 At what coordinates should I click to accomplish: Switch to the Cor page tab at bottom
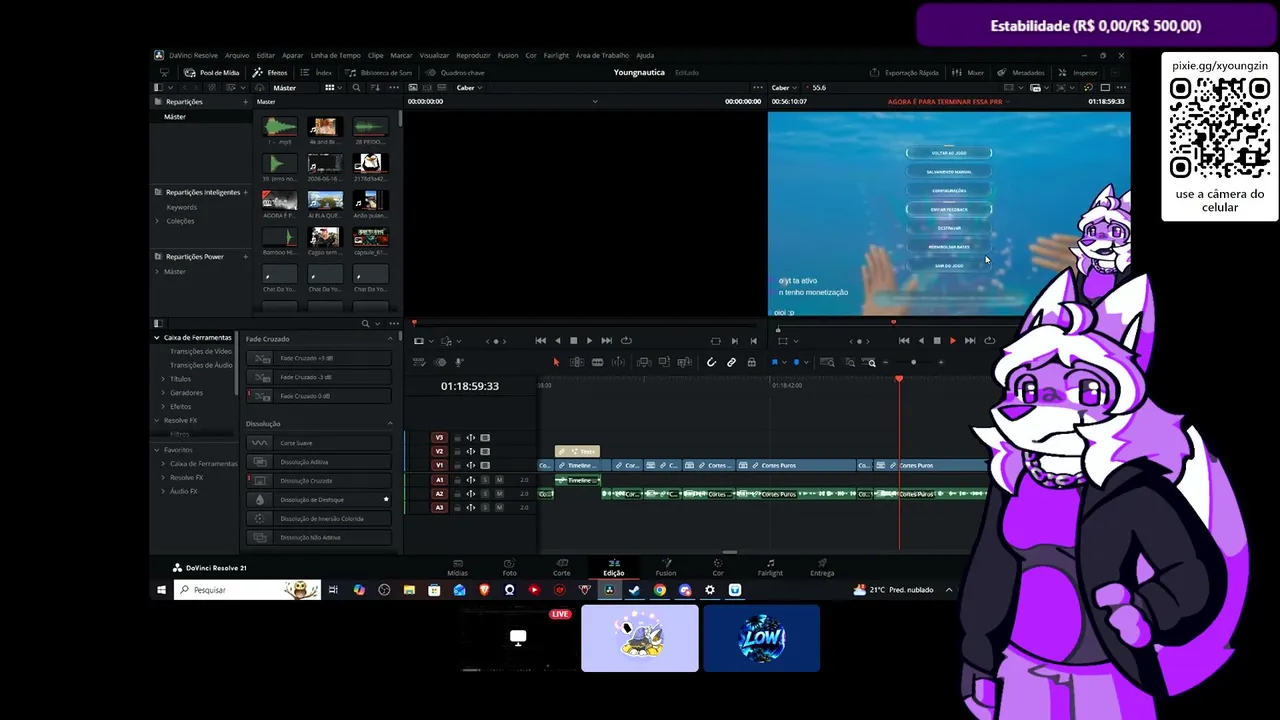coord(718,567)
